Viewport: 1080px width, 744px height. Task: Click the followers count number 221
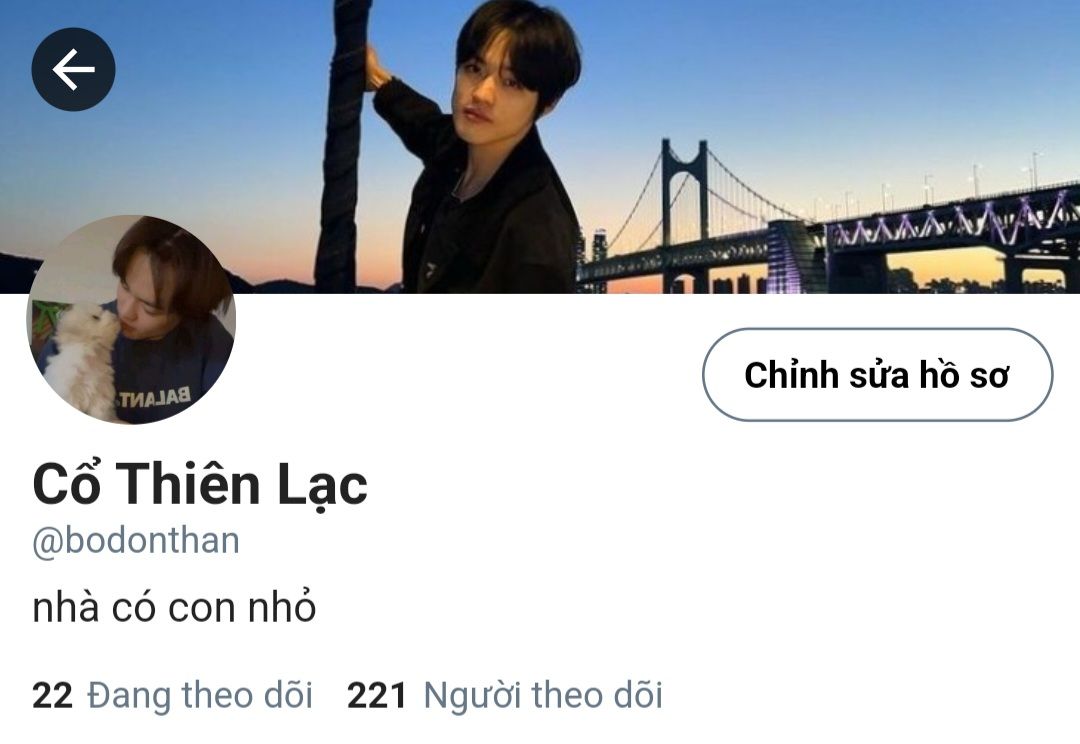click(377, 695)
